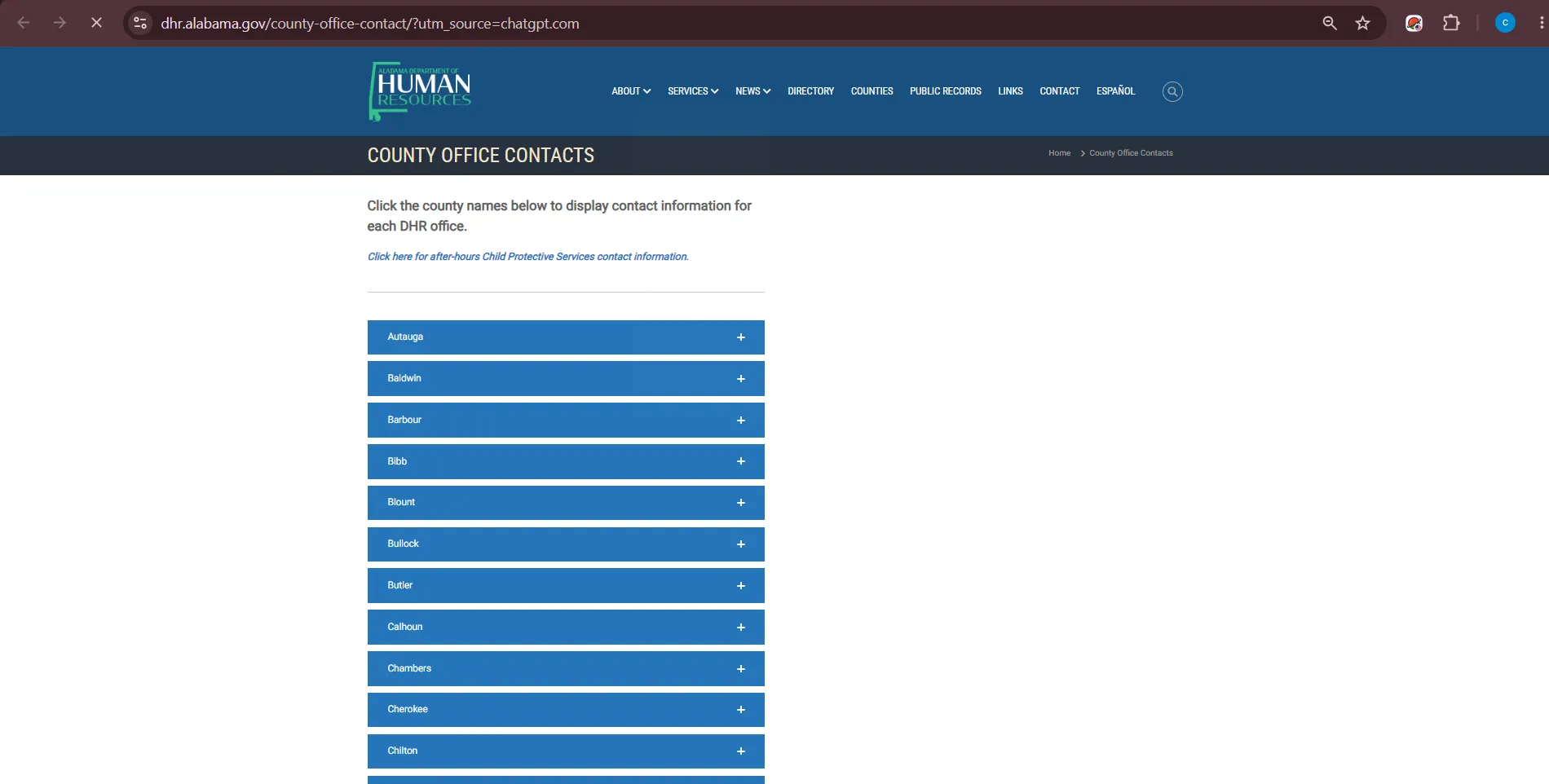Viewport: 1549px width, 784px height.
Task: Open Public Records in the navigation
Action: (x=946, y=91)
